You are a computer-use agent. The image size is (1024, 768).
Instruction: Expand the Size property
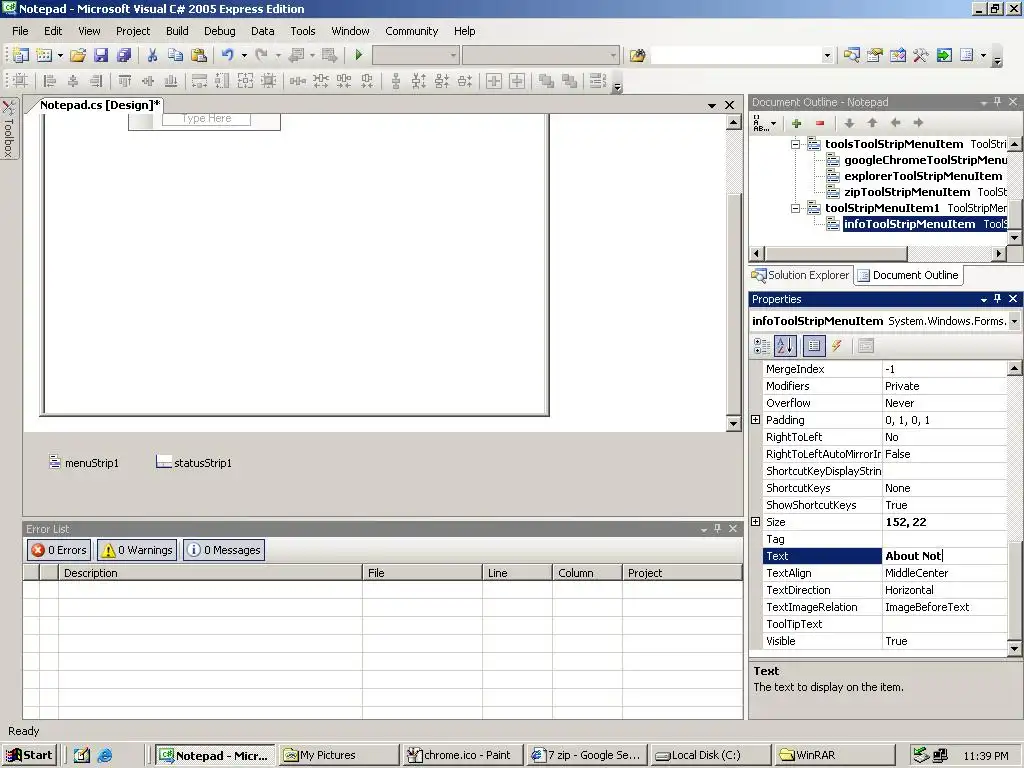756,522
